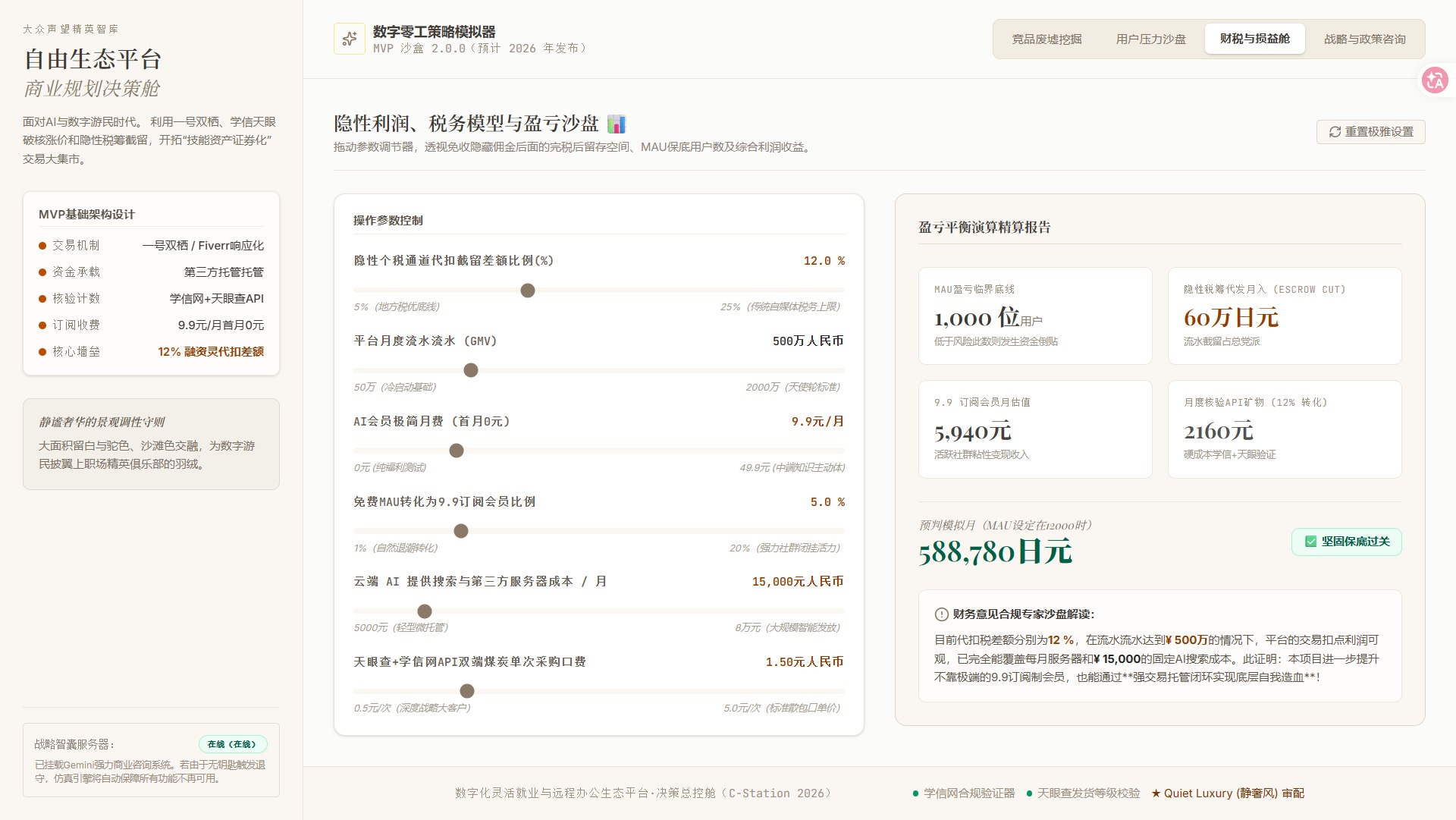Screen dimensions: 1456x820
Task: Click the 平台月度流水 GMV slider thumb
Action: 471,370
